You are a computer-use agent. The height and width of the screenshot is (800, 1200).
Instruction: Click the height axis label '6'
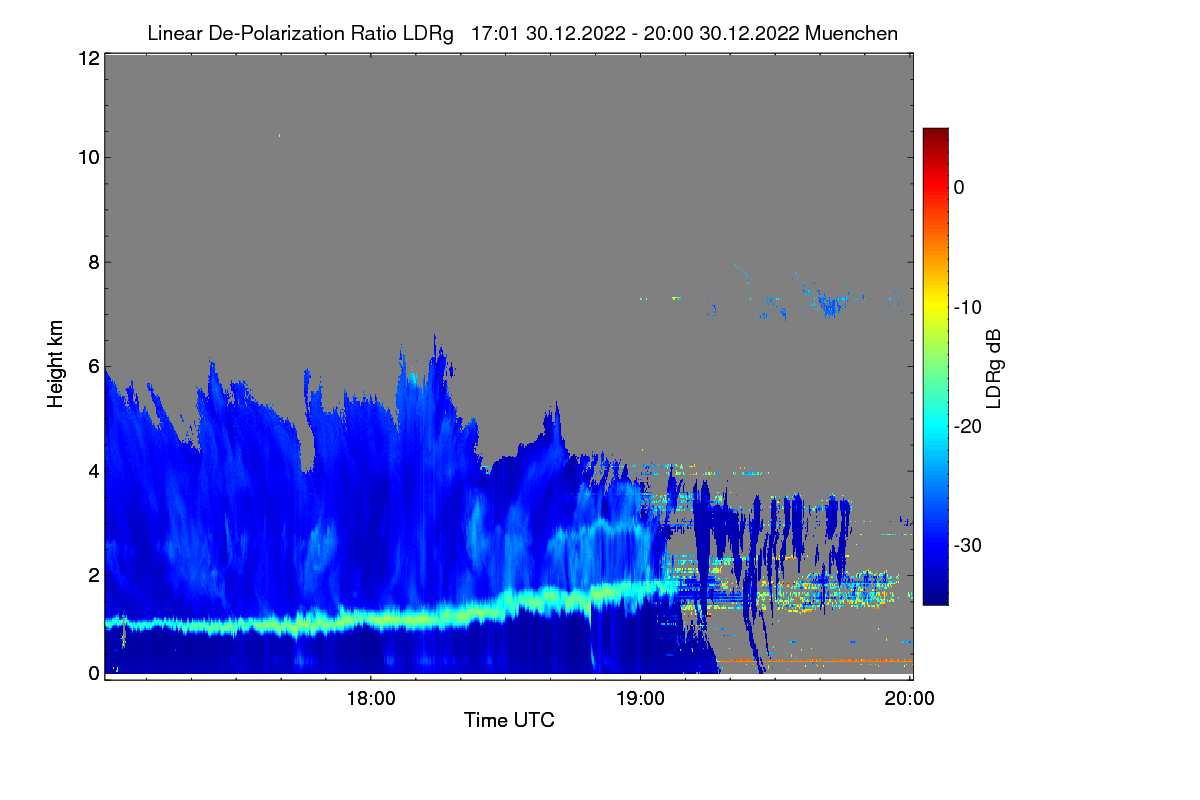pos(92,366)
